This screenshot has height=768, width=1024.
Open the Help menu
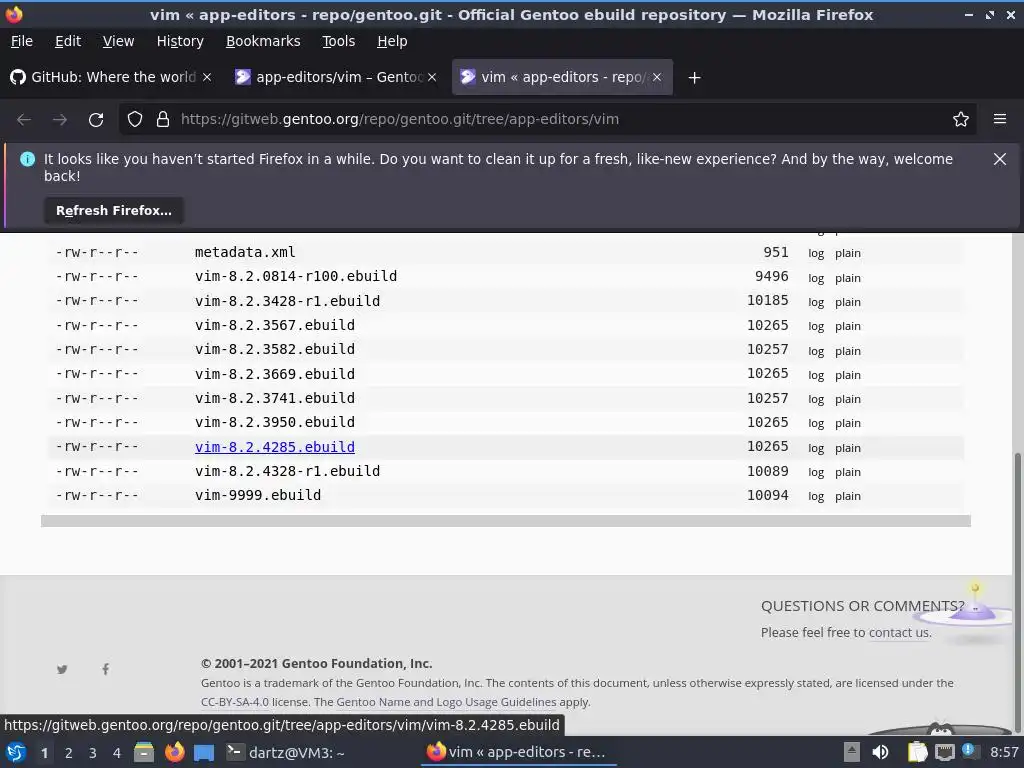click(x=392, y=41)
